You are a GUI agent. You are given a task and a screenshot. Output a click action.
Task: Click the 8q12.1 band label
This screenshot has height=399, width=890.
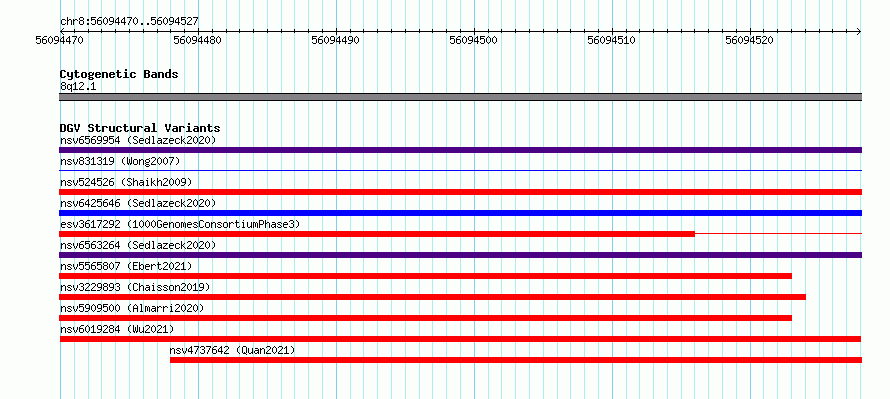pos(78,86)
